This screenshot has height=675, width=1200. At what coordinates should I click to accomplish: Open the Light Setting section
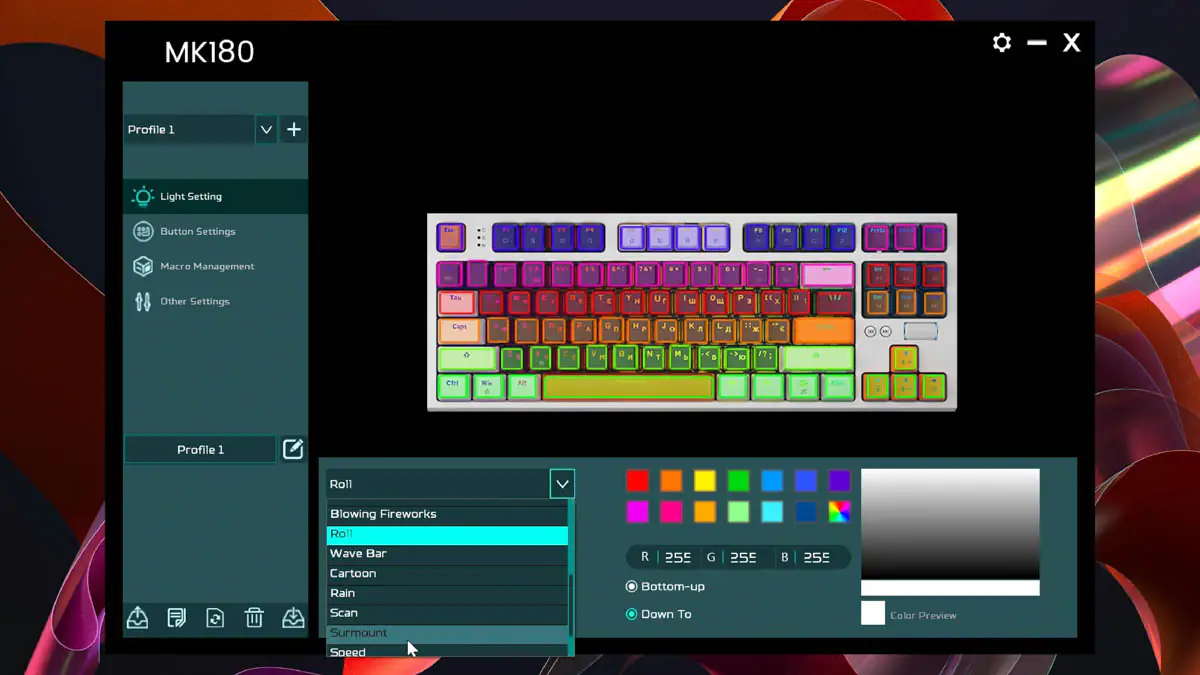pyautogui.click(x=215, y=196)
